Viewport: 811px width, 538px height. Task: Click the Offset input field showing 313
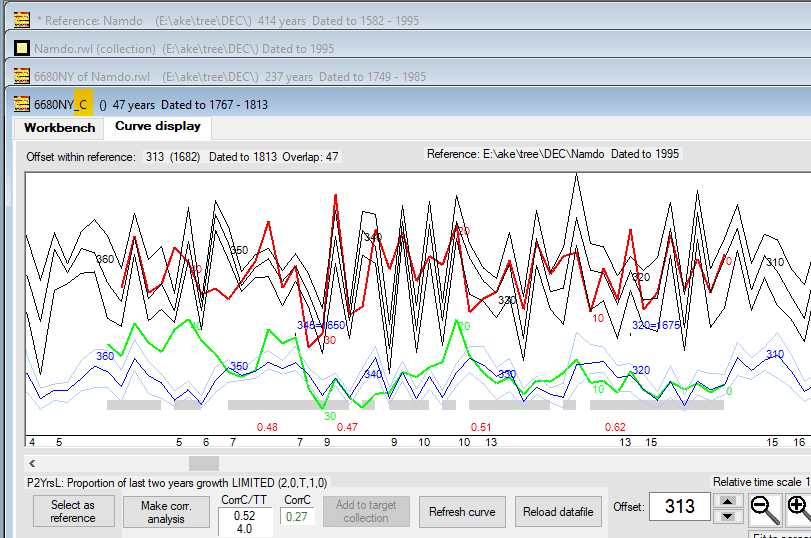pyautogui.click(x=680, y=506)
